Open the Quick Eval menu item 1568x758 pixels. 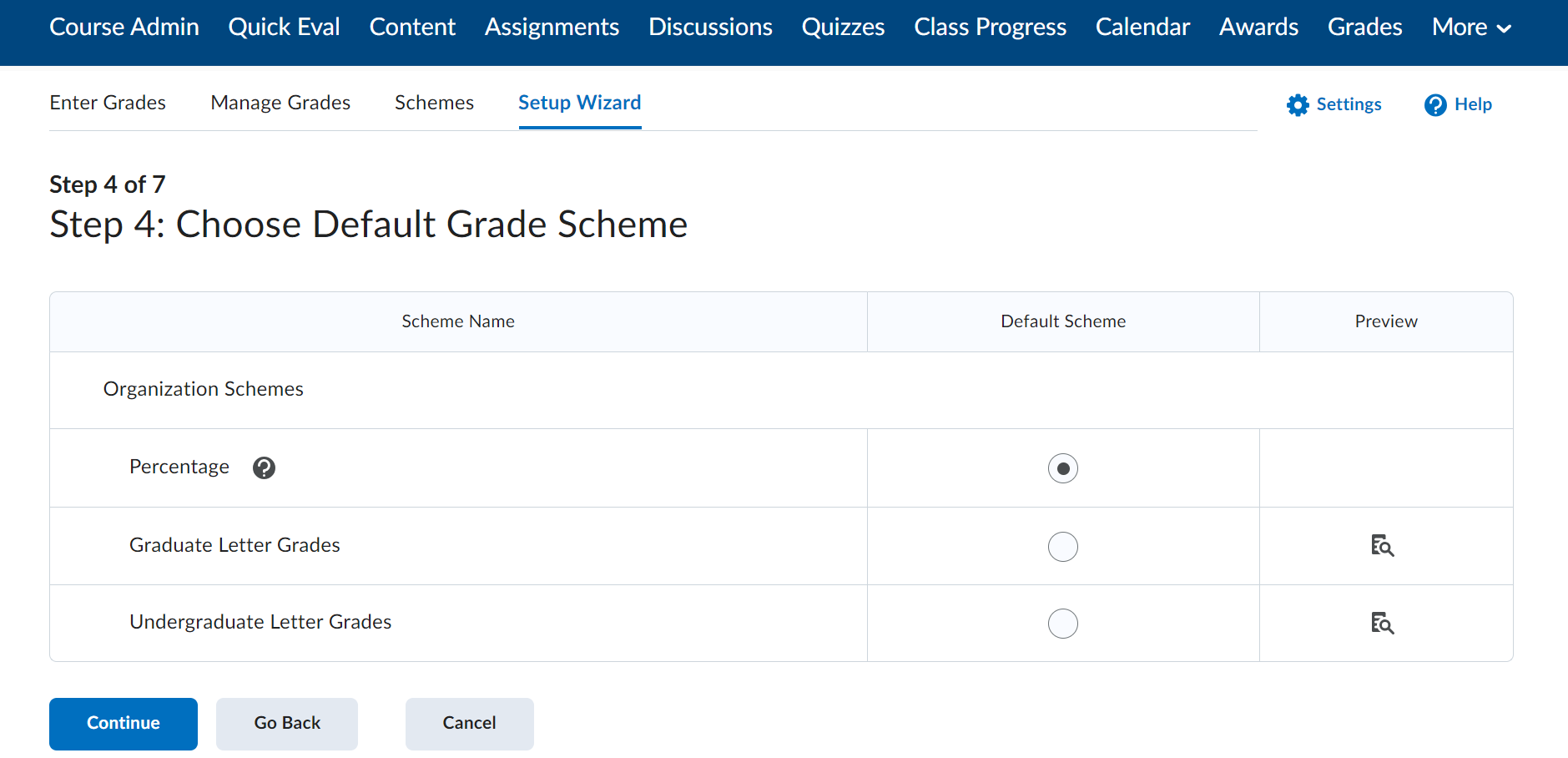284,27
